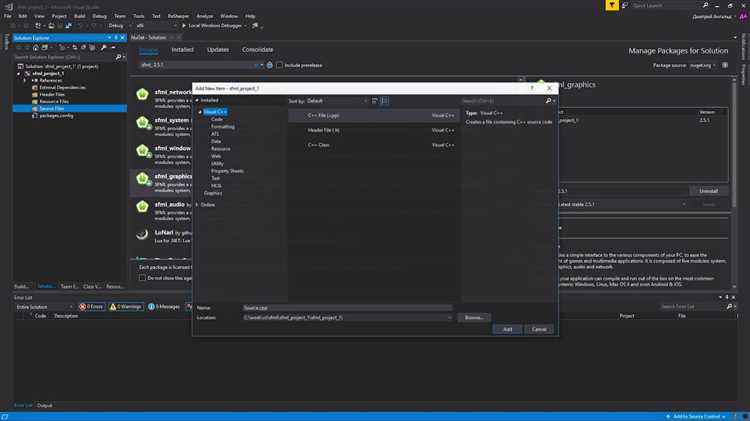Click NuGet search refresh icon
750x421 pixels.
pos(270,65)
